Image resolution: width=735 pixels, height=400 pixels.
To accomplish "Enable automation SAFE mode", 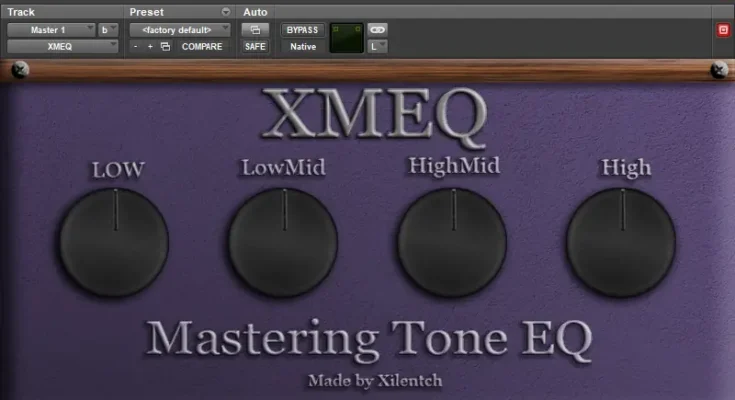I will 255,46.
